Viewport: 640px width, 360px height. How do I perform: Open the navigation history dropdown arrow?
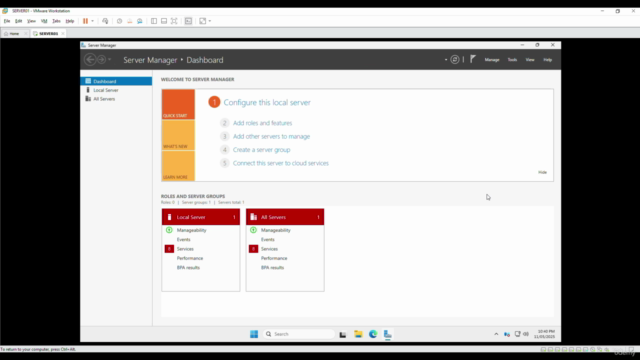(109, 60)
